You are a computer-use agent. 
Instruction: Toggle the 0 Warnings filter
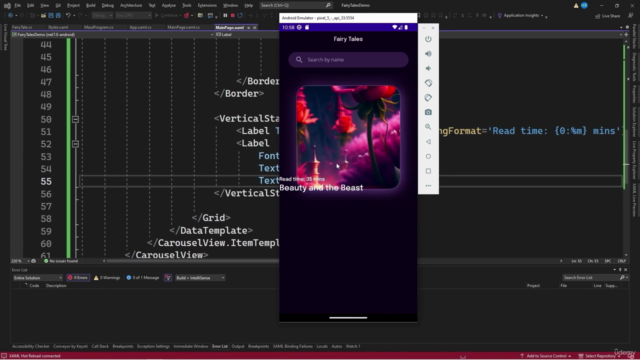pyautogui.click(x=107, y=278)
